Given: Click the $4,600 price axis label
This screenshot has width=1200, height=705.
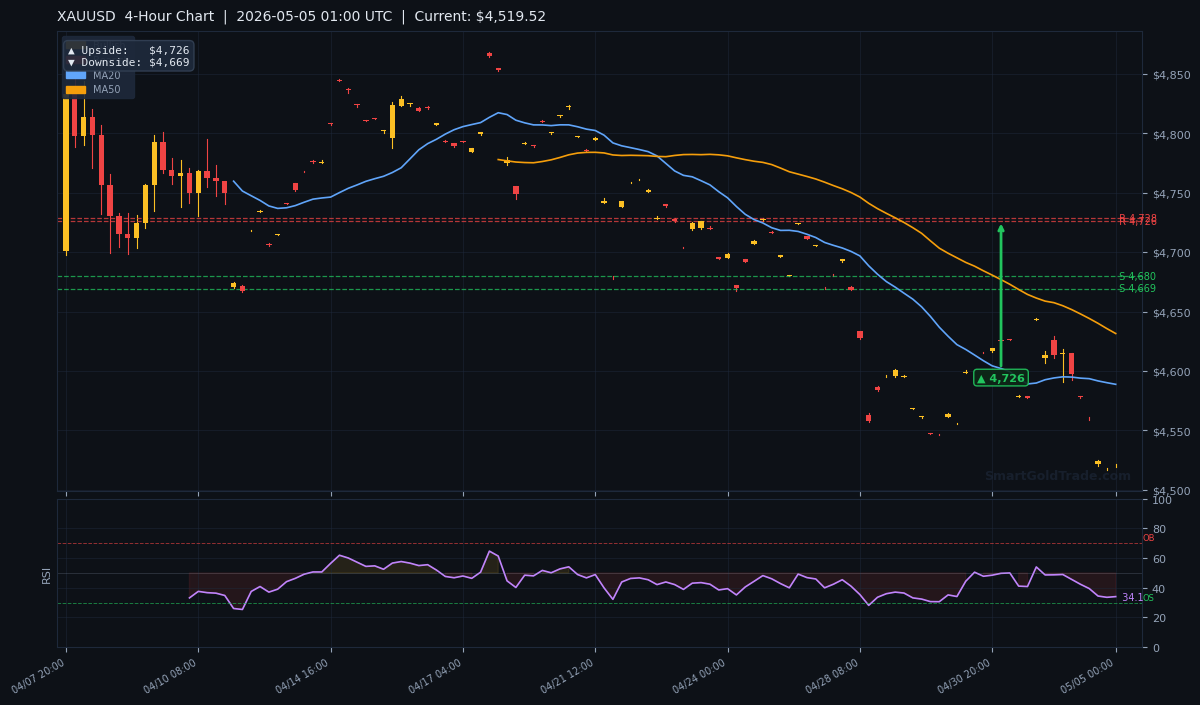Looking at the screenshot, I should (1171, 372).
